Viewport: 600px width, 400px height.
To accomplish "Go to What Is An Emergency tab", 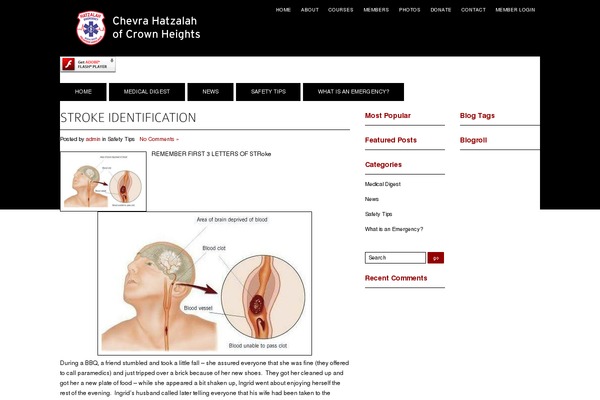I will pos(353,92).
